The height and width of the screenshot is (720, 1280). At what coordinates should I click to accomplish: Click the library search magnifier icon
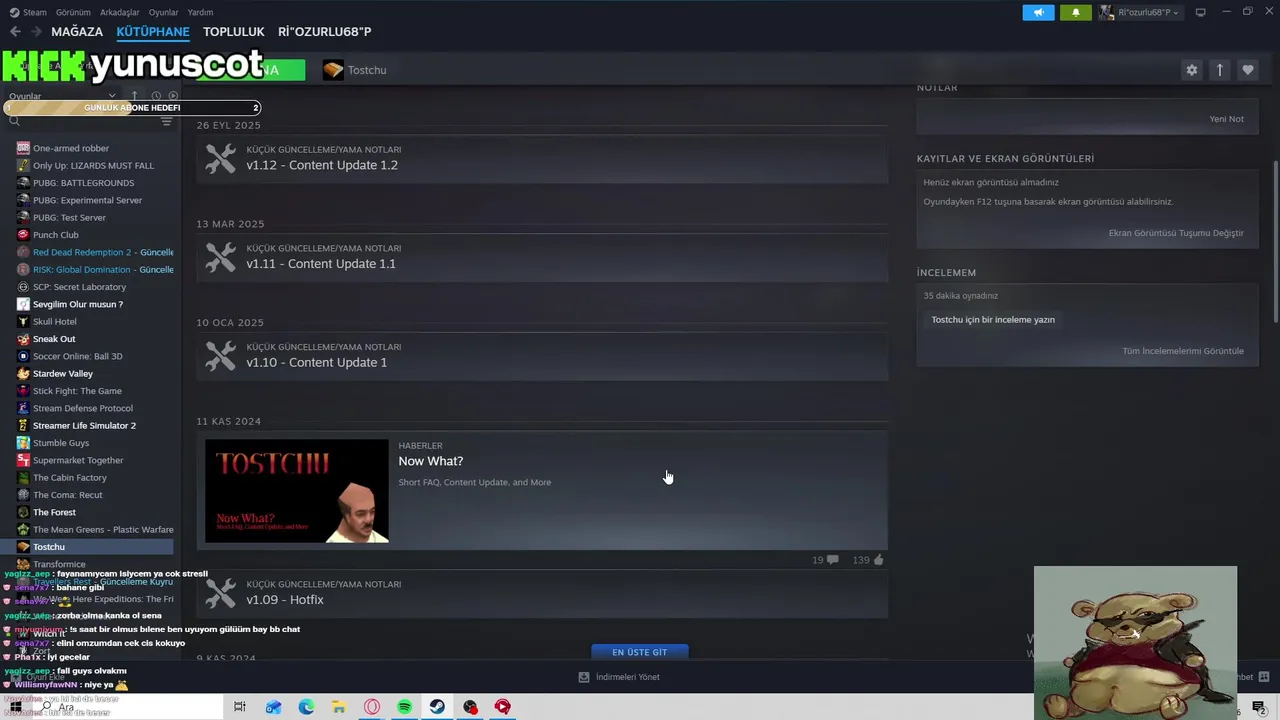tap(14, 121)
